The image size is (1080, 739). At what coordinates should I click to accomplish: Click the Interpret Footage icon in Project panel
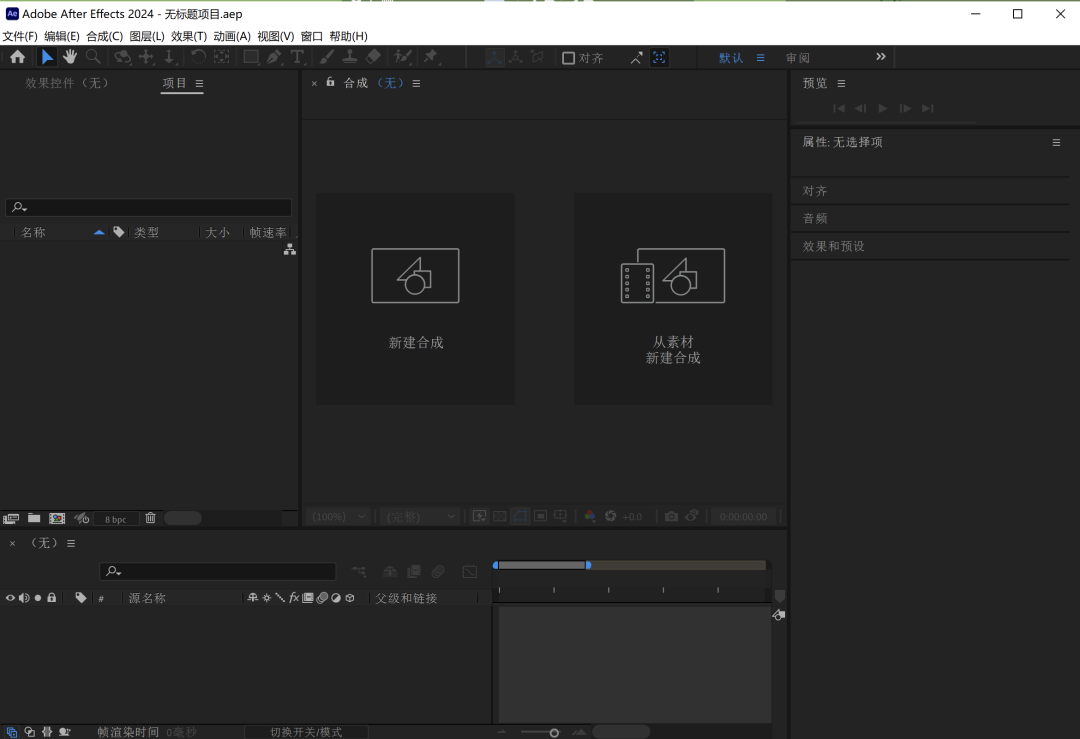[x=11, y=518]
